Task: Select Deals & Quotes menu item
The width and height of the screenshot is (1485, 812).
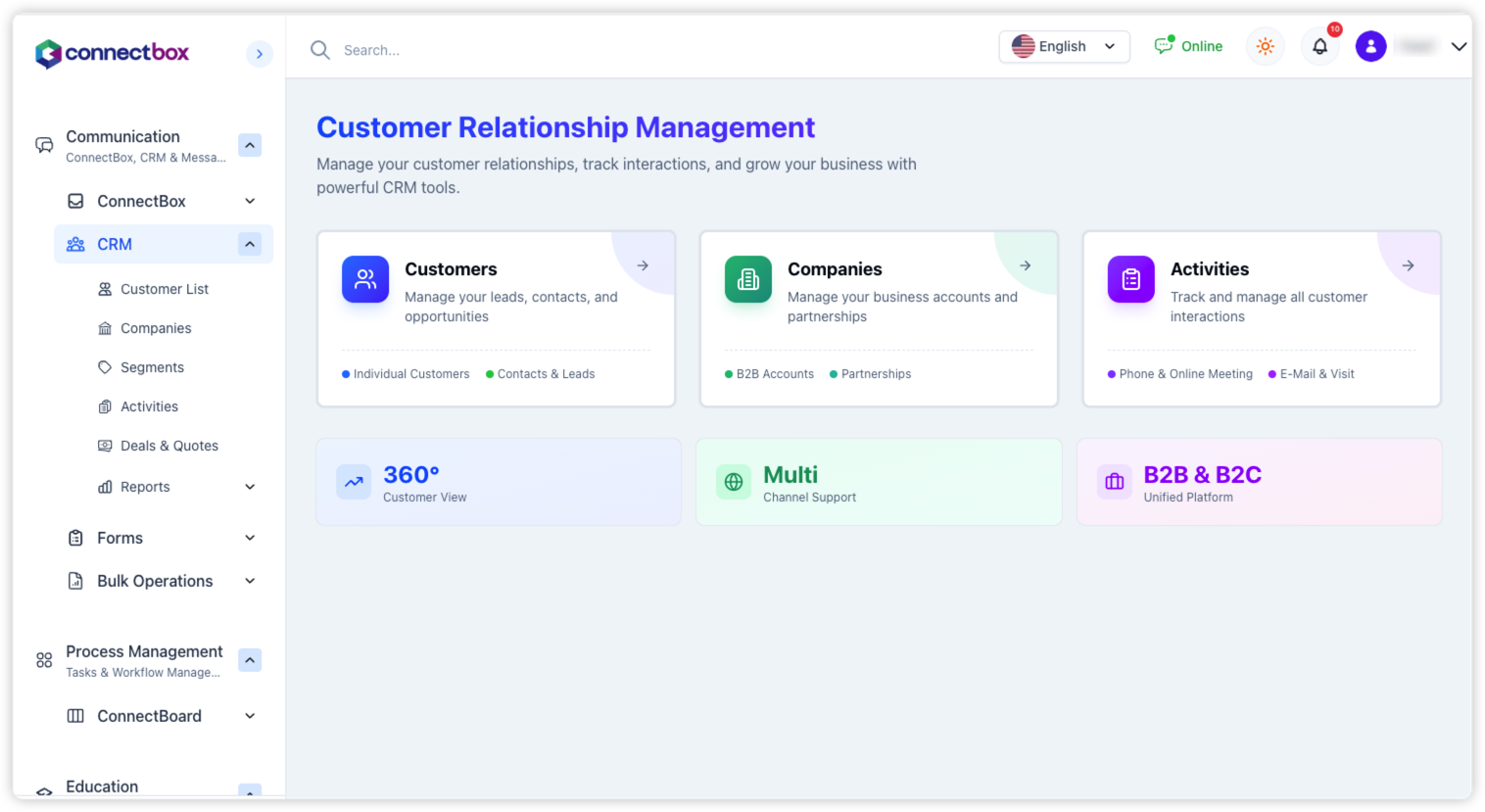Action: 169,446
